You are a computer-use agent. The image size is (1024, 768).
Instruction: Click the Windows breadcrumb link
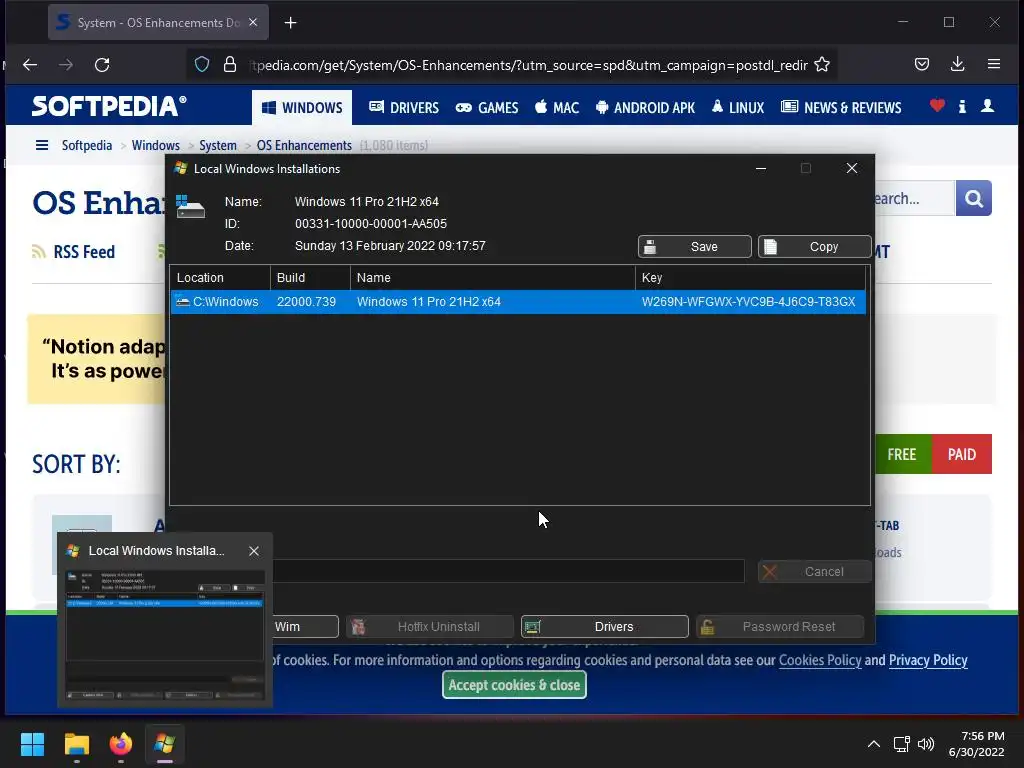point(155,145)
